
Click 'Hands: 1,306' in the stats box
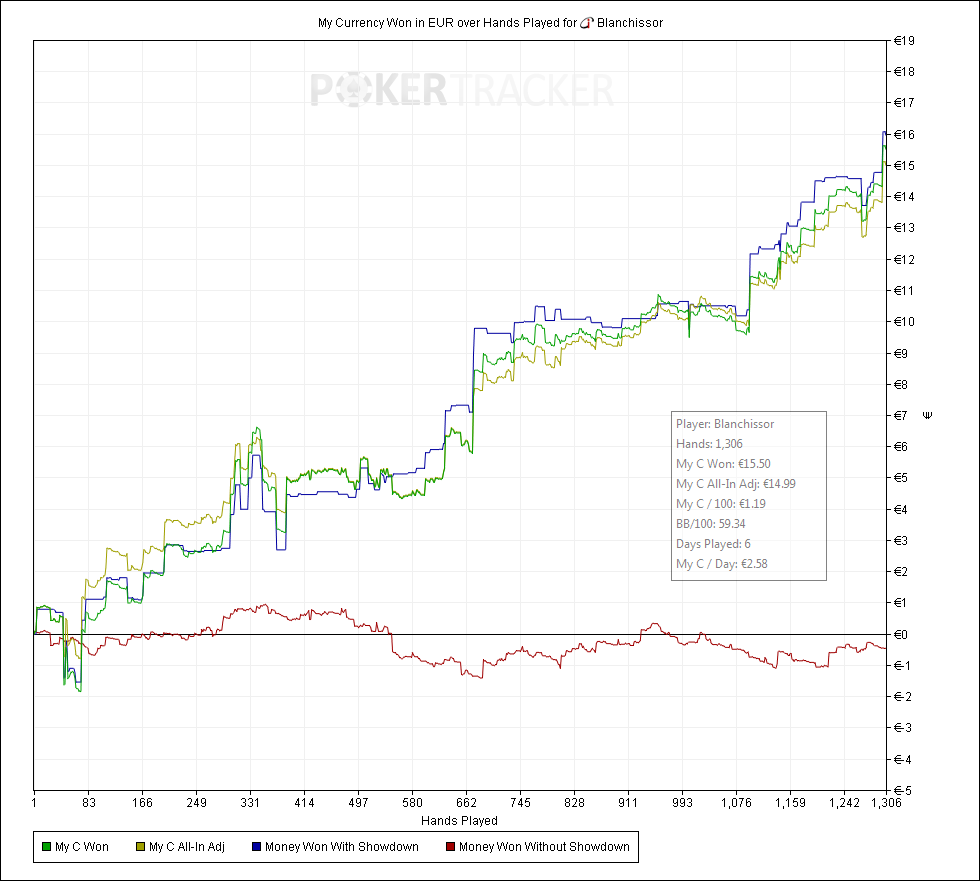click(709, 444)
